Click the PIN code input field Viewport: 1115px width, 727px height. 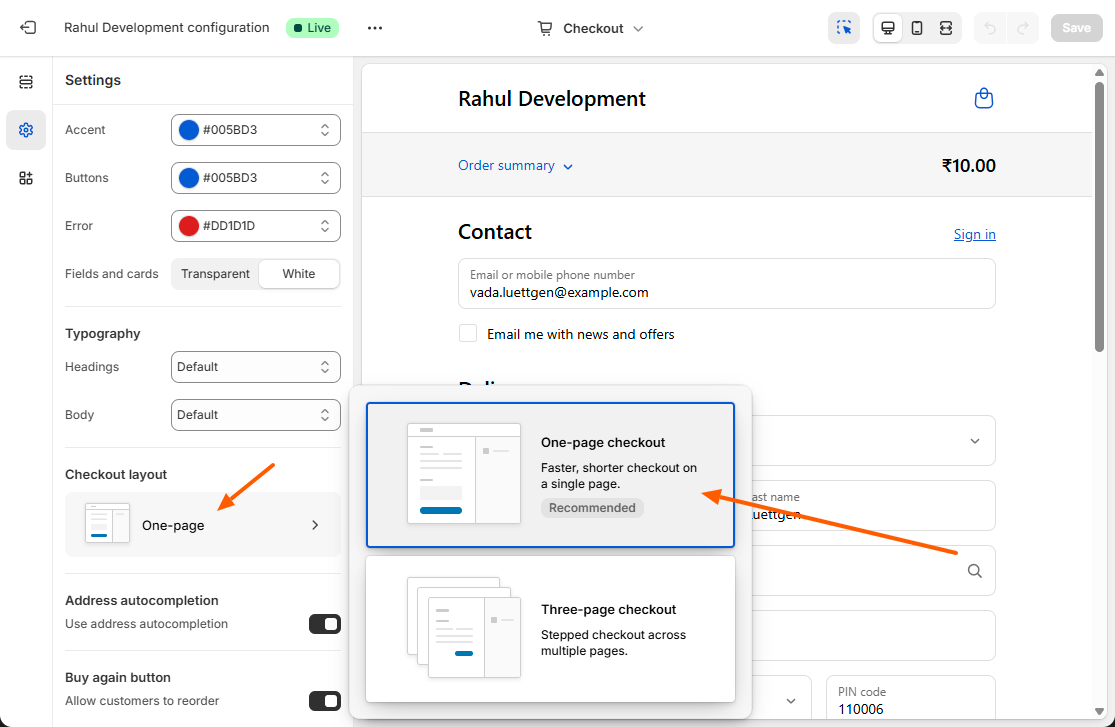[x=911, y=700]
